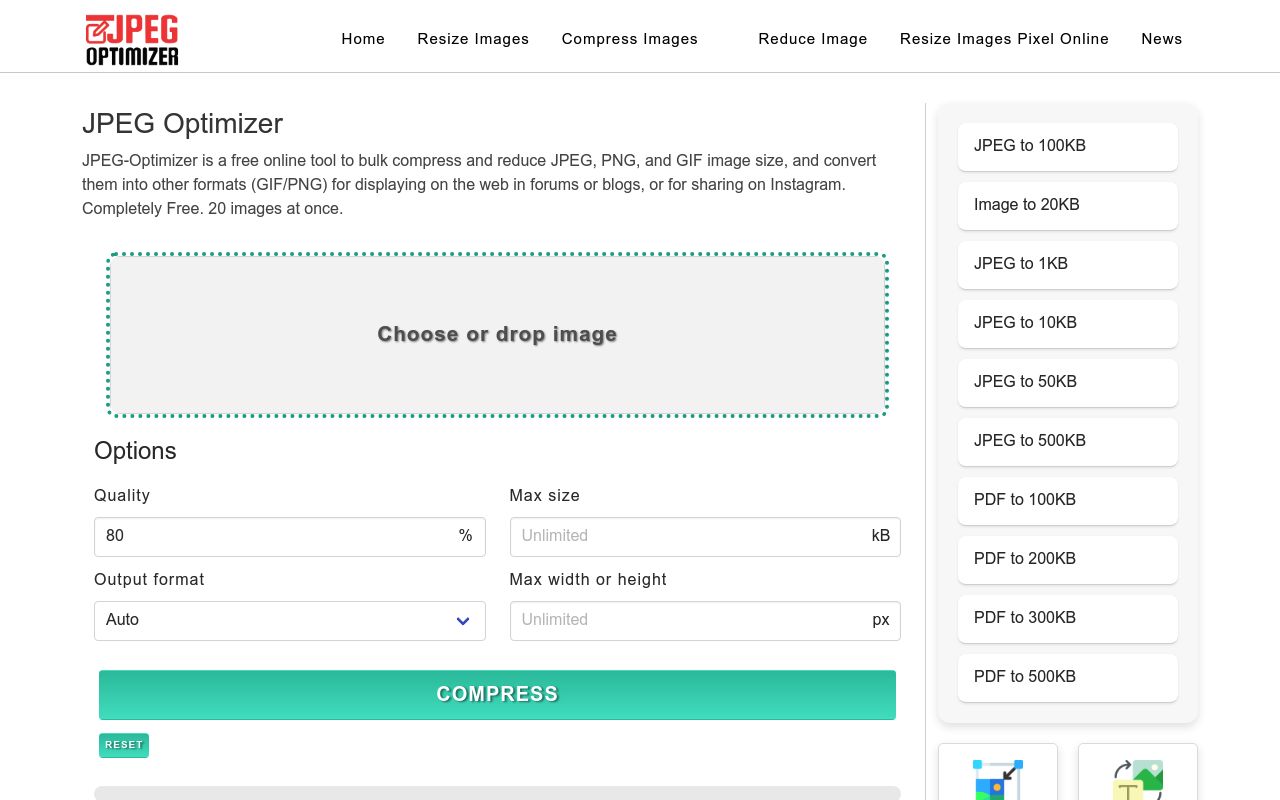Open the Compress Images menu item
This screenshot has width=1280, height=800.
pyautogui.click(x=629, y=38)
